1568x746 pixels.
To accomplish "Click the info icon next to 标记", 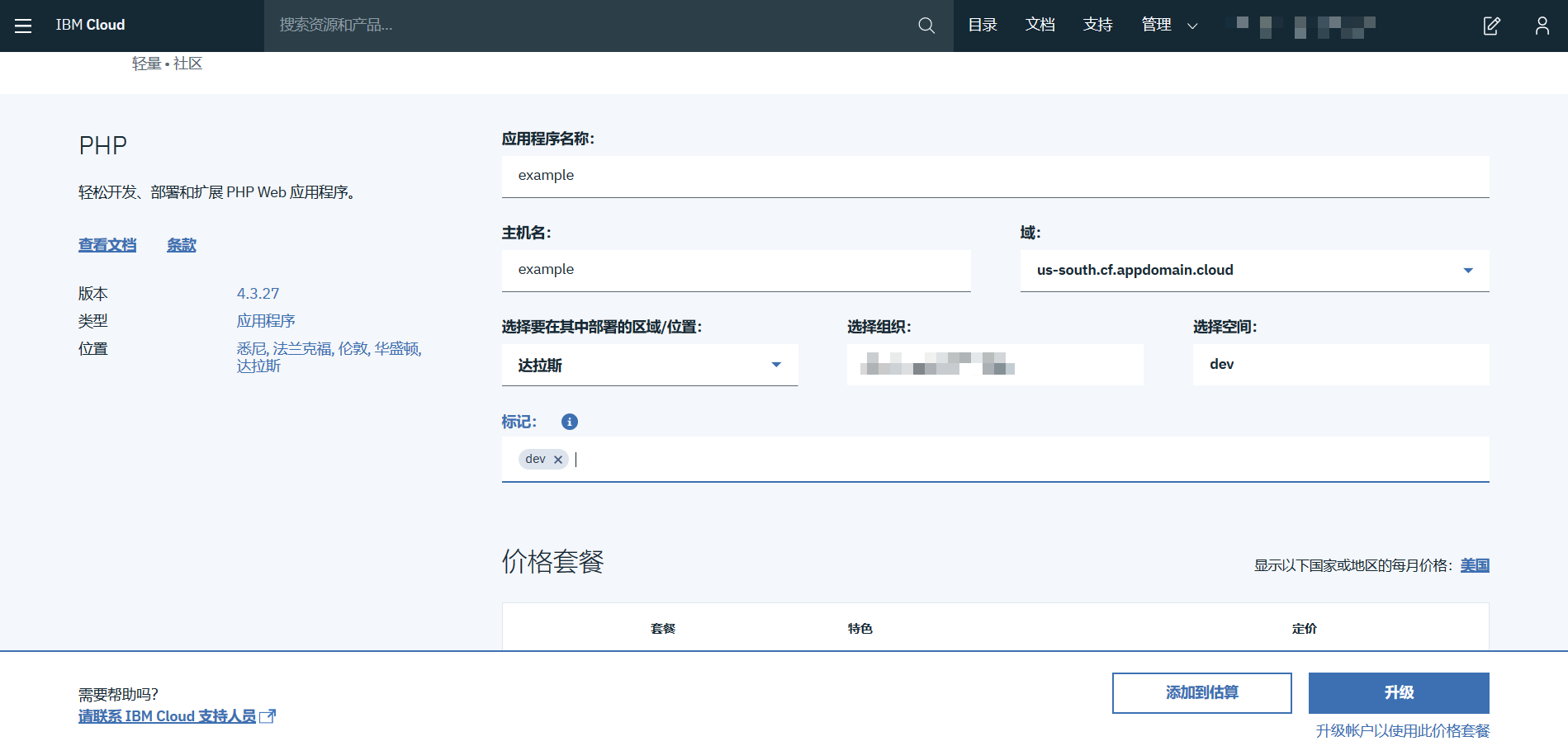I will 570,422.
